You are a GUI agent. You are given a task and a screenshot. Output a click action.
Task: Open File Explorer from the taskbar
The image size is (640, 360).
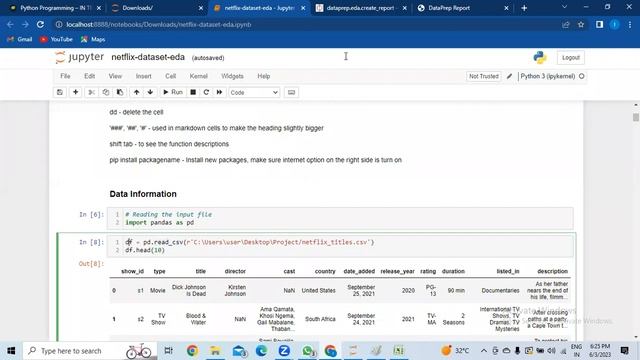point(215,351)
